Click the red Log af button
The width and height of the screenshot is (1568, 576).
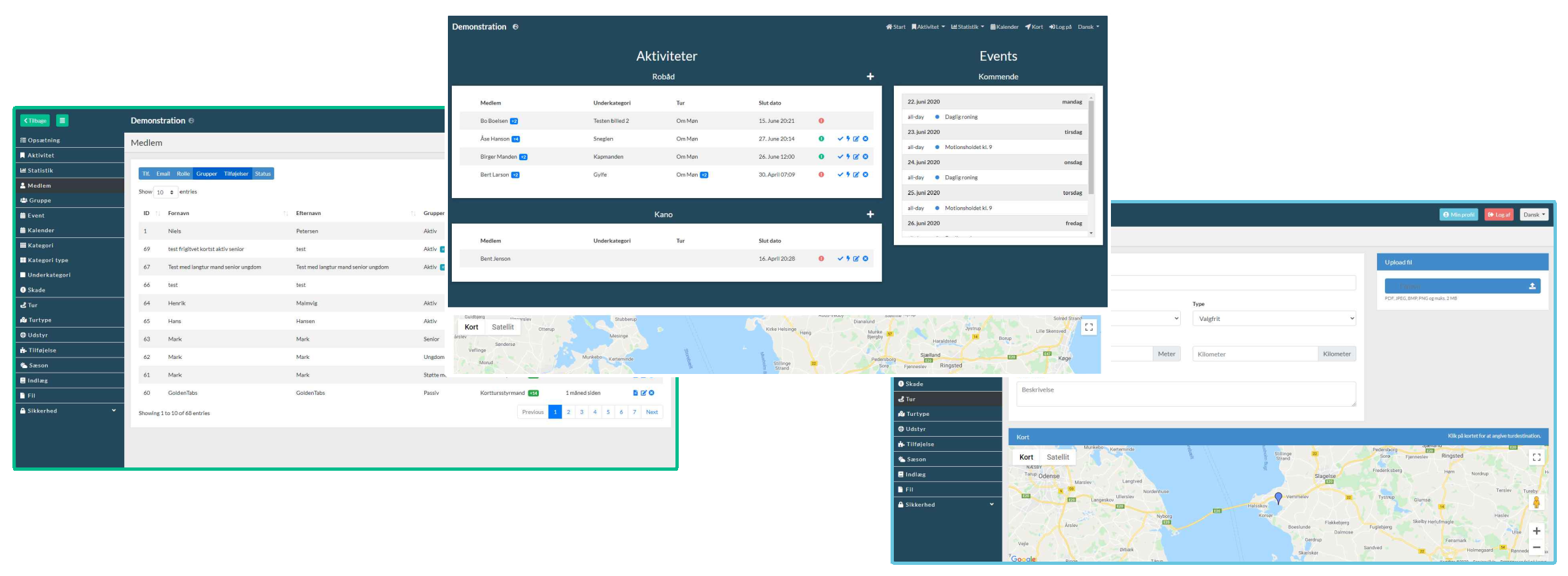1498,214
